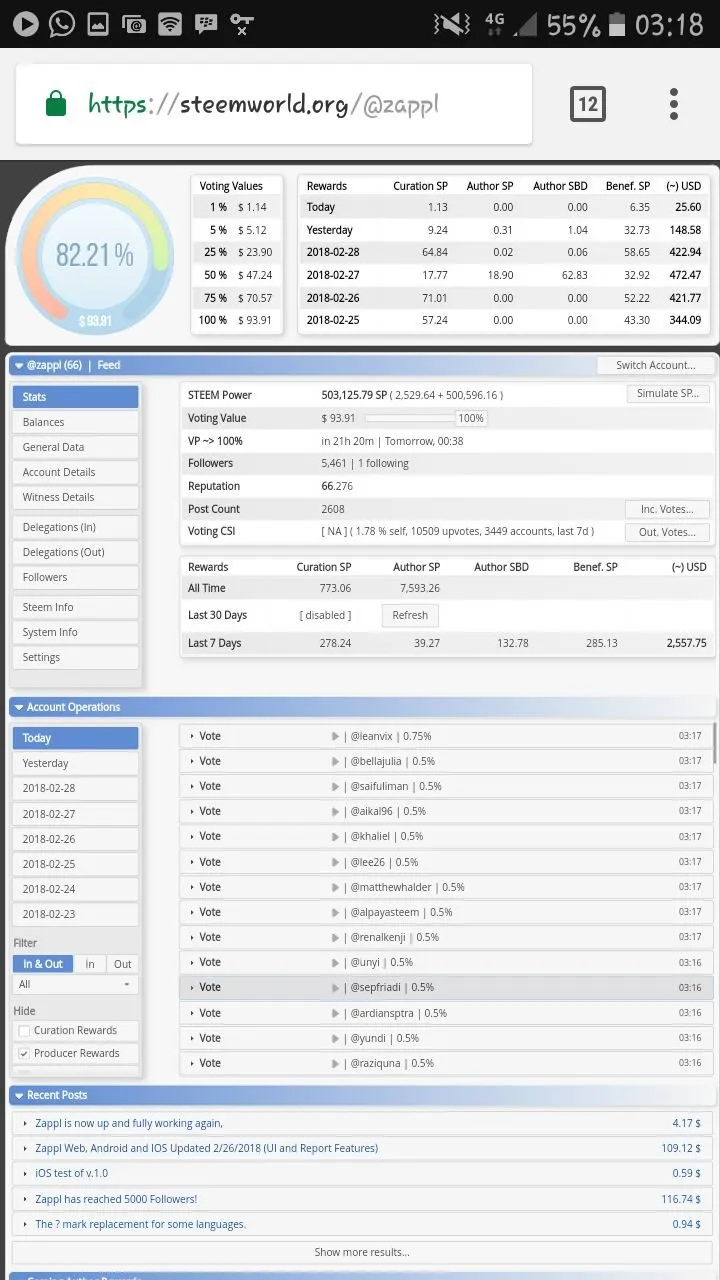The image size is (720, 1280).
Task: Click the Out. Votes... button
Action: point(668,532)
